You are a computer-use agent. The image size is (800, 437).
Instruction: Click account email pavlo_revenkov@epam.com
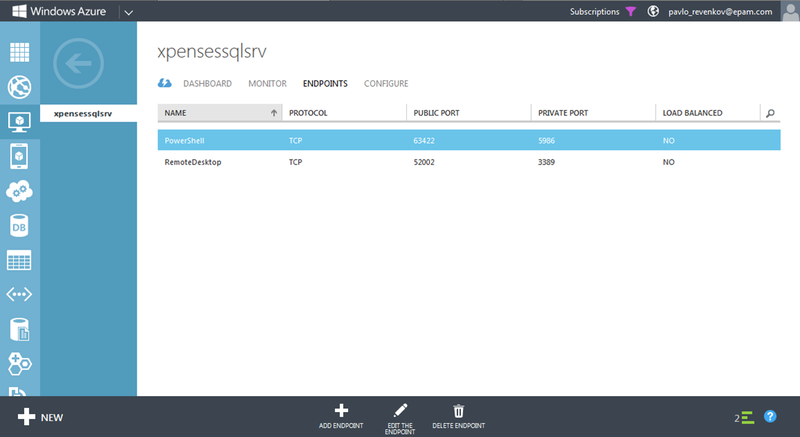(x=720, y=12)
